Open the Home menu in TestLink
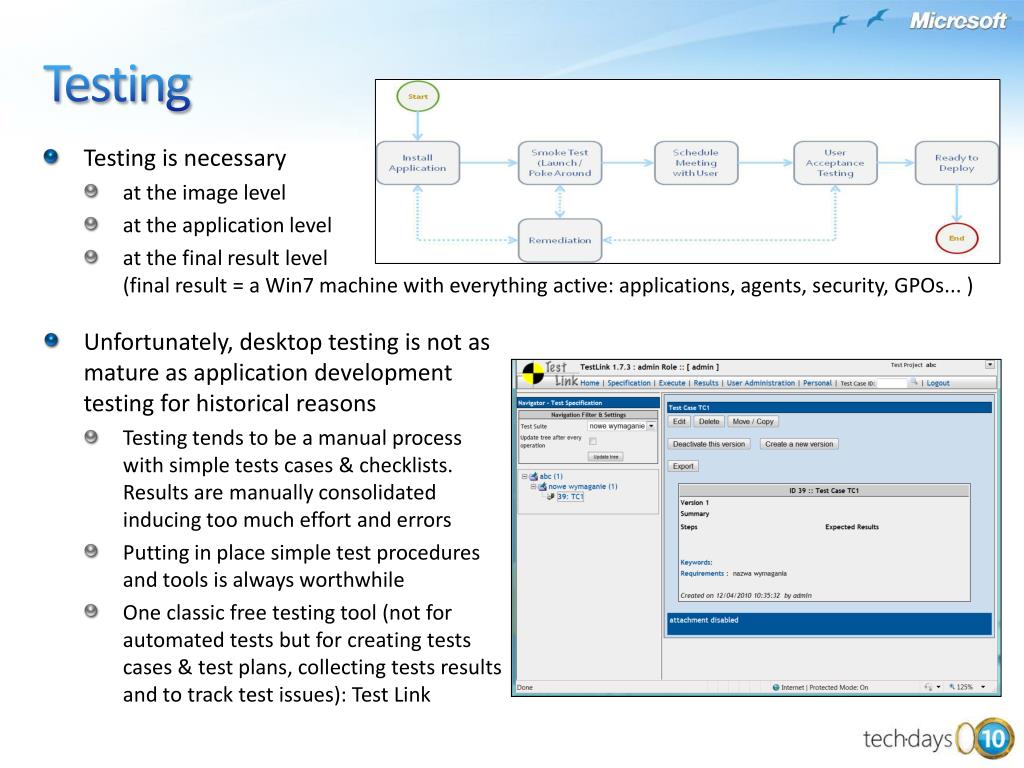Image resolution: width=1024 pixels, height=768 pixels. coord(590,383)
